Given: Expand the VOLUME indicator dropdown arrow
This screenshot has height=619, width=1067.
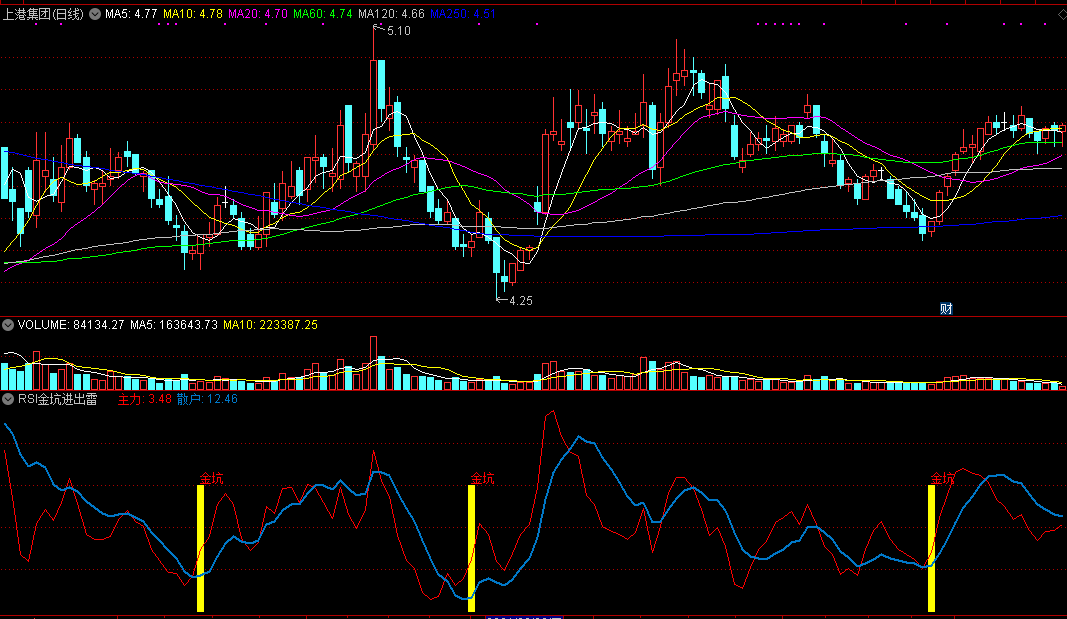Looking at the screenshot, I should coord(8,325).
